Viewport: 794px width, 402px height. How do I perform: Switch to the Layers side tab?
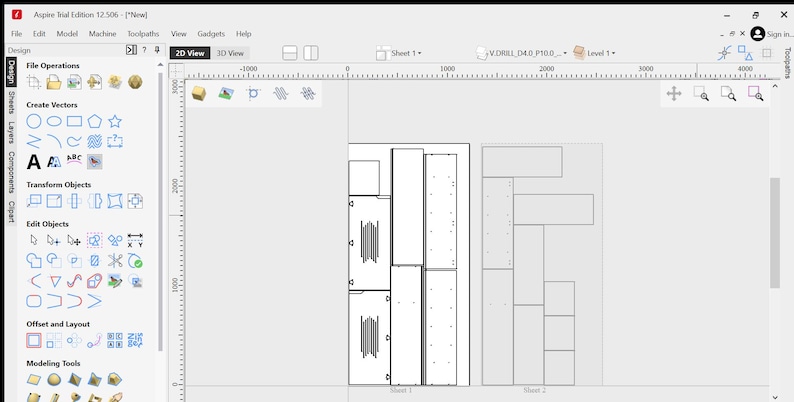(11, 132)
